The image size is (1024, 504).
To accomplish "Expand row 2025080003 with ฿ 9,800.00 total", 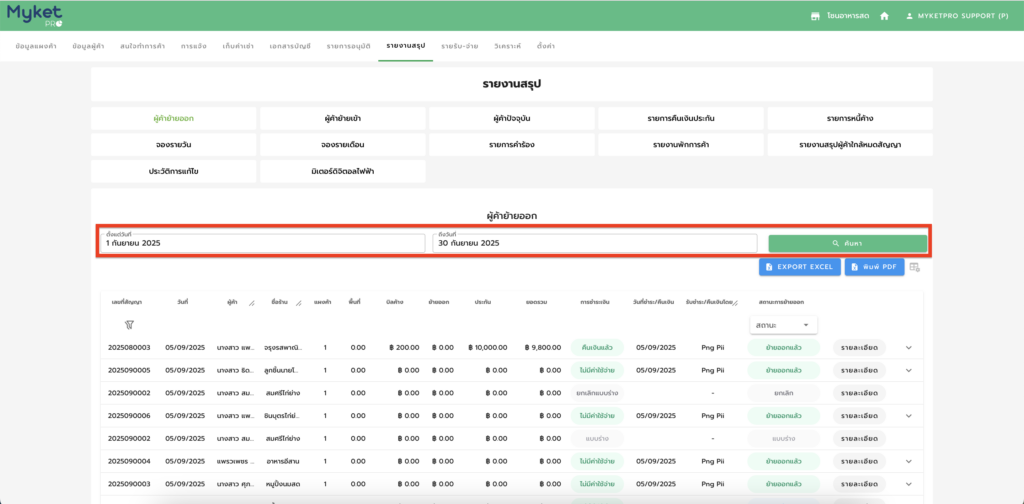I will (x=908, y=347).
